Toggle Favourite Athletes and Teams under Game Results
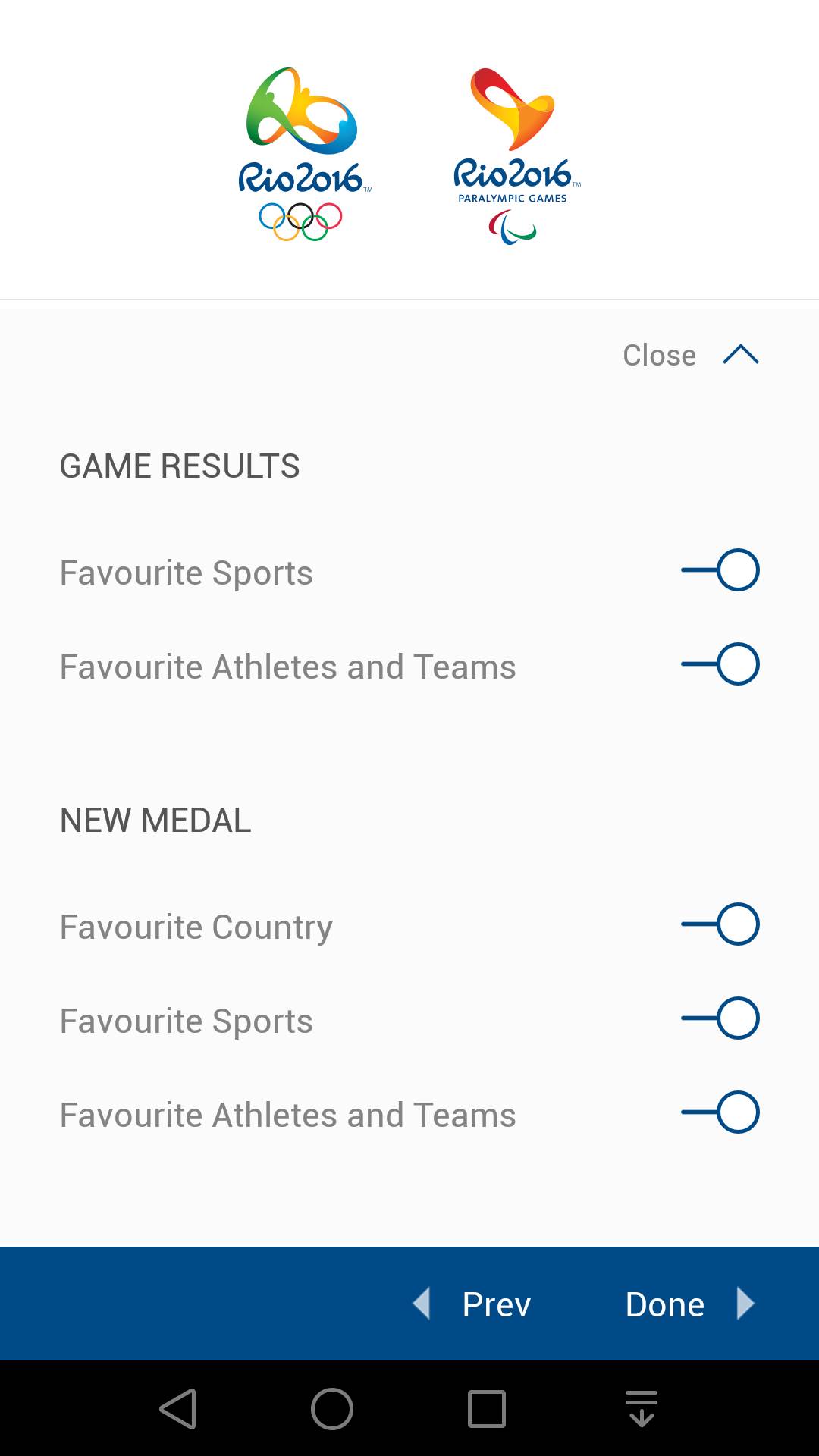 pyautogui.click(x=720, y=664)
